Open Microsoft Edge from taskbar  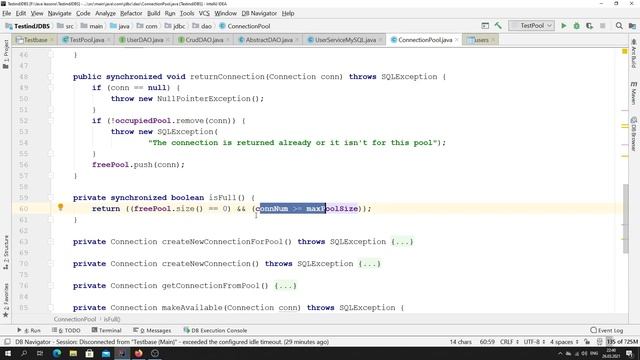(56, 353)
